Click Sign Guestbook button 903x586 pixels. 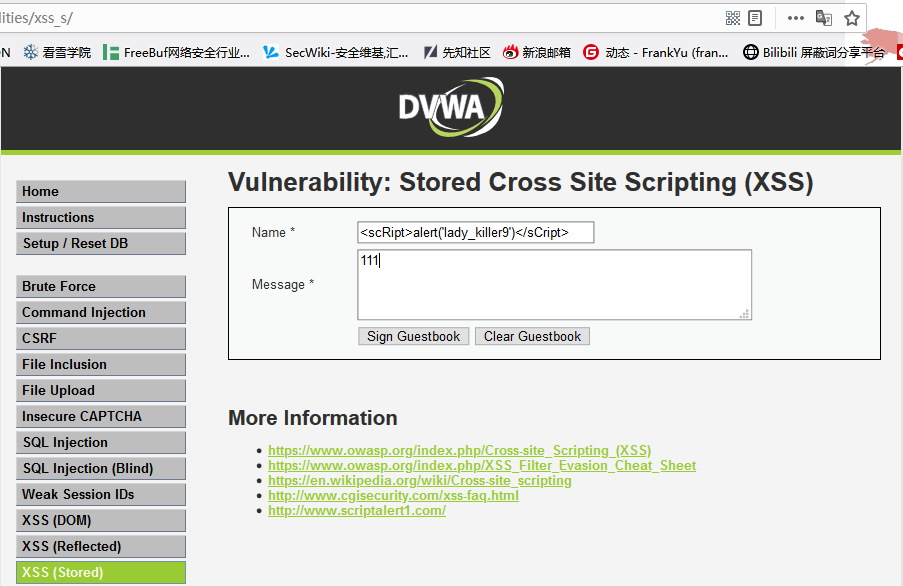(x=413, y=337)
